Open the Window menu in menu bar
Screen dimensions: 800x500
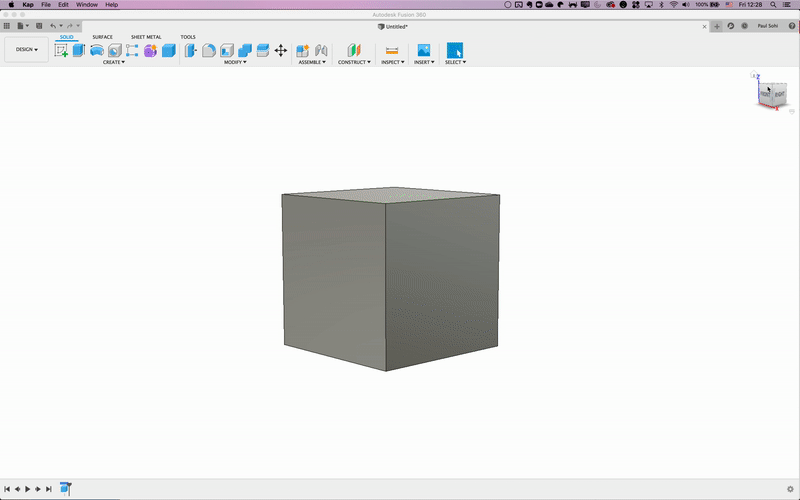tap(87, 5)
